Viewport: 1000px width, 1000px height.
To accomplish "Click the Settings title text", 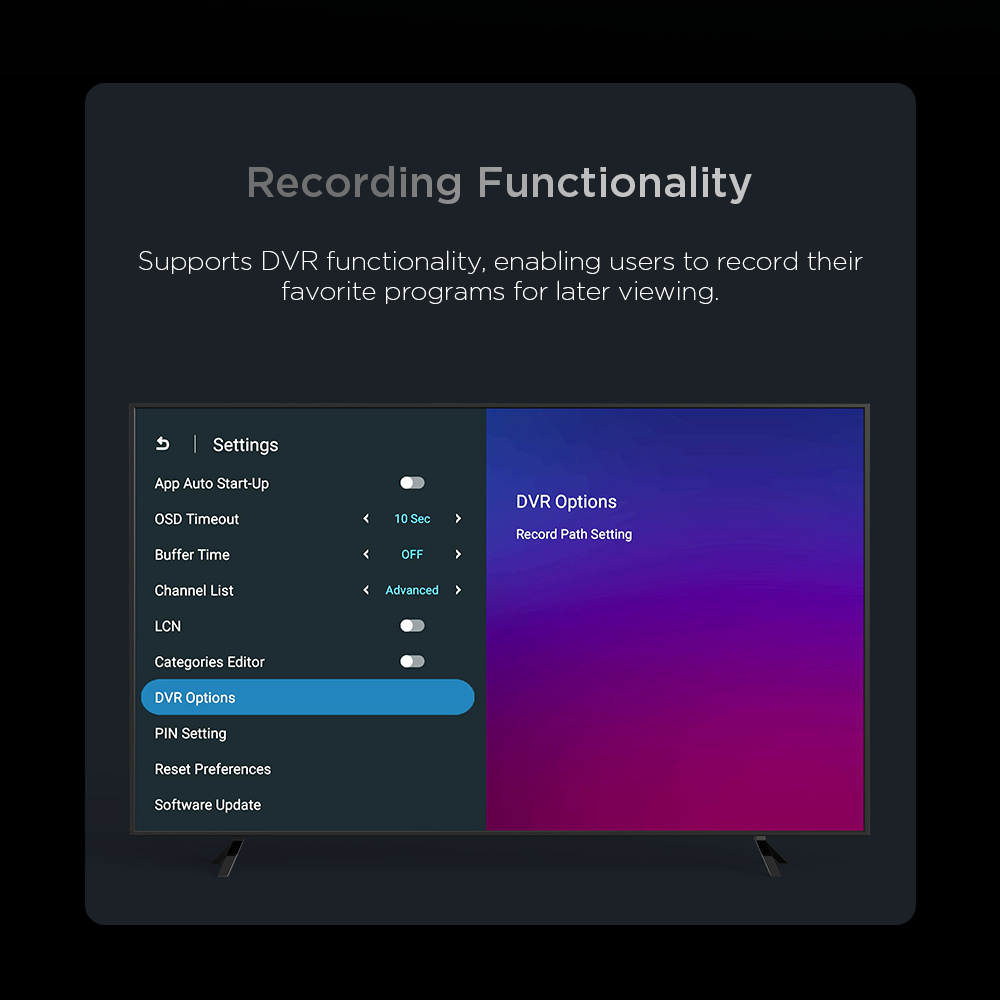I will coord(246,445).
